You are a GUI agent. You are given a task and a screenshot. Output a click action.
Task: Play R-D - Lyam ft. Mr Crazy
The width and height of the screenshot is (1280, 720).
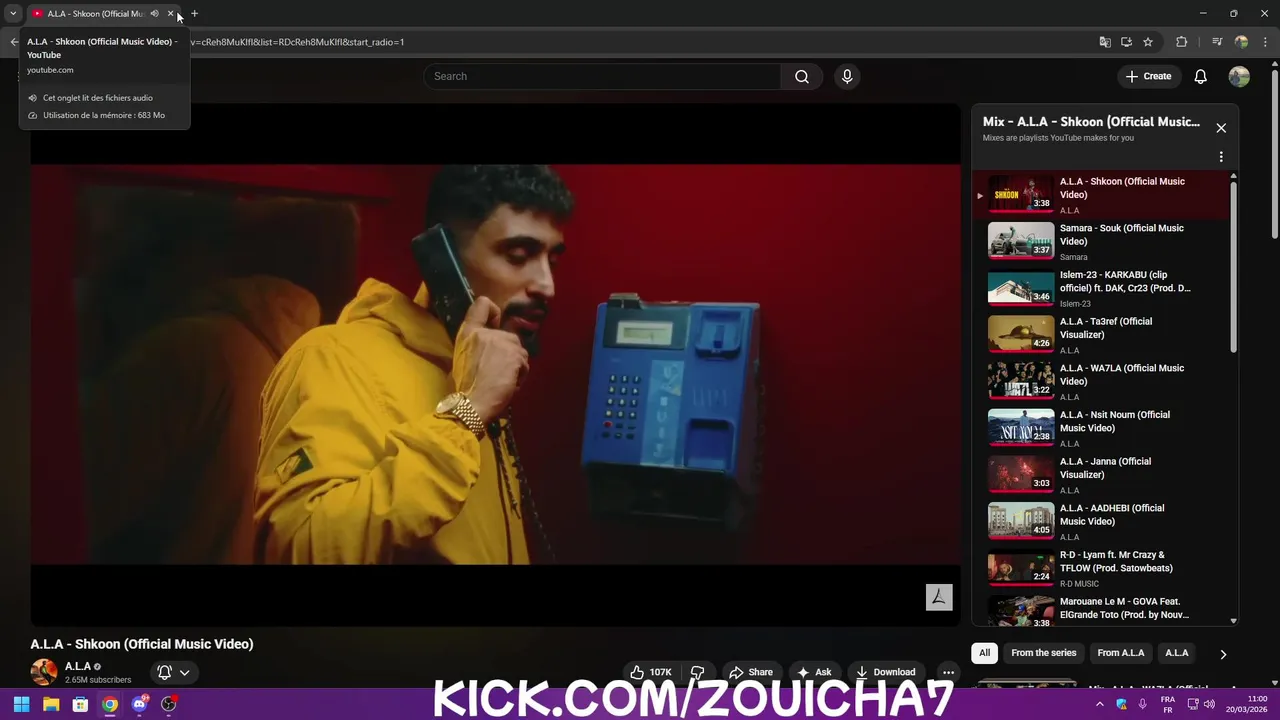[1100, 568]
